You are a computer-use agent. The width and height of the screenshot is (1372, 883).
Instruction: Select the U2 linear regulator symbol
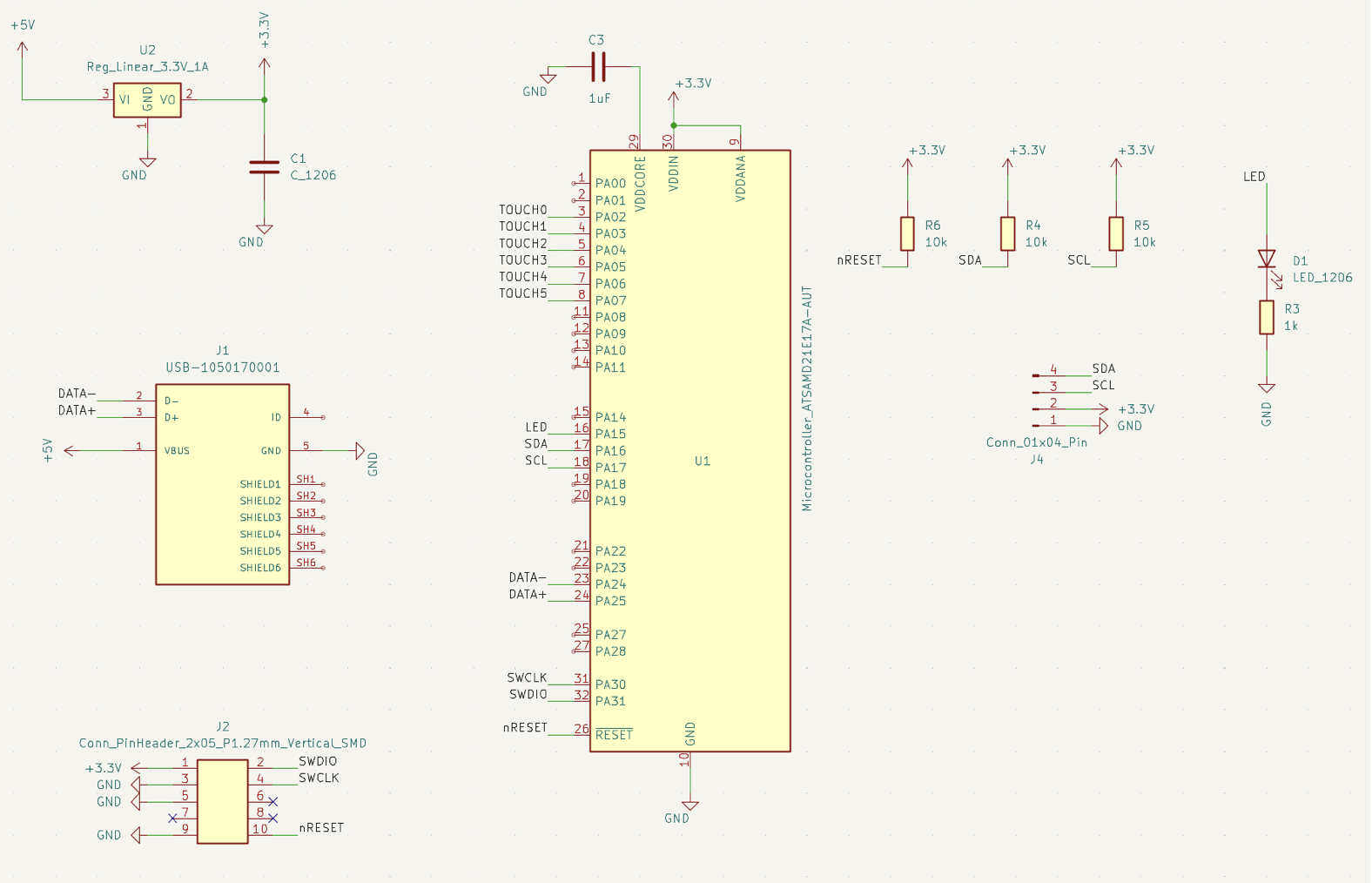coord(147,100)
